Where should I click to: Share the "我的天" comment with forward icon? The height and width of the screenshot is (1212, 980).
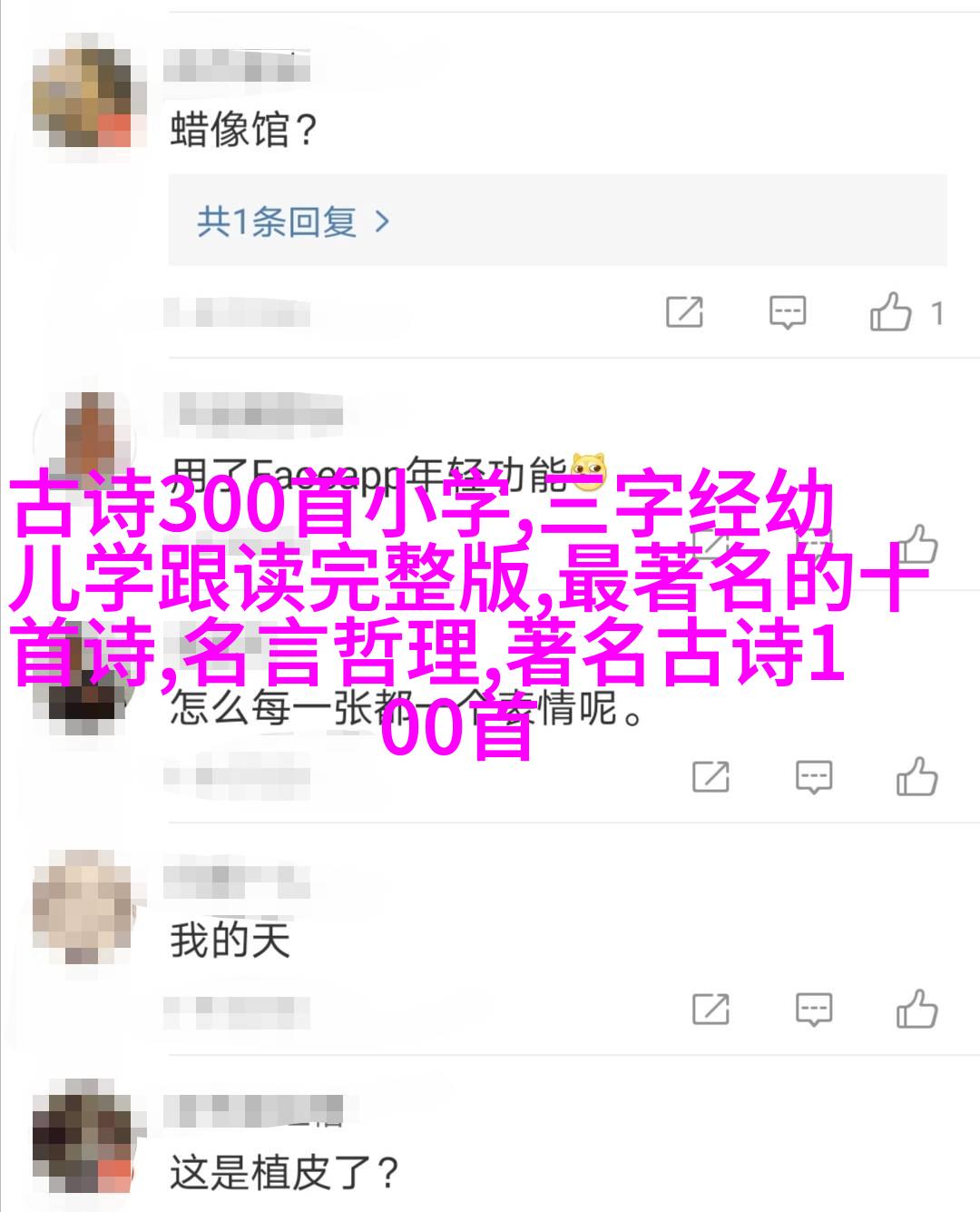point(710,1009)
